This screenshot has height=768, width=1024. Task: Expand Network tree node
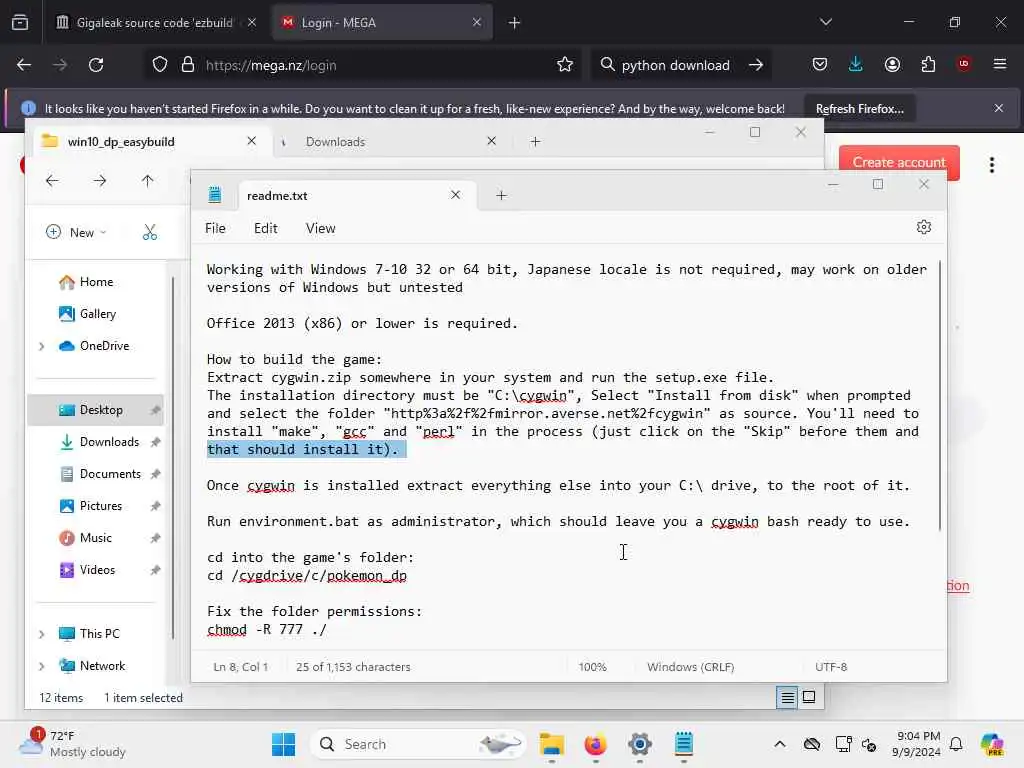pyautogui.click(x=42, y=666)
